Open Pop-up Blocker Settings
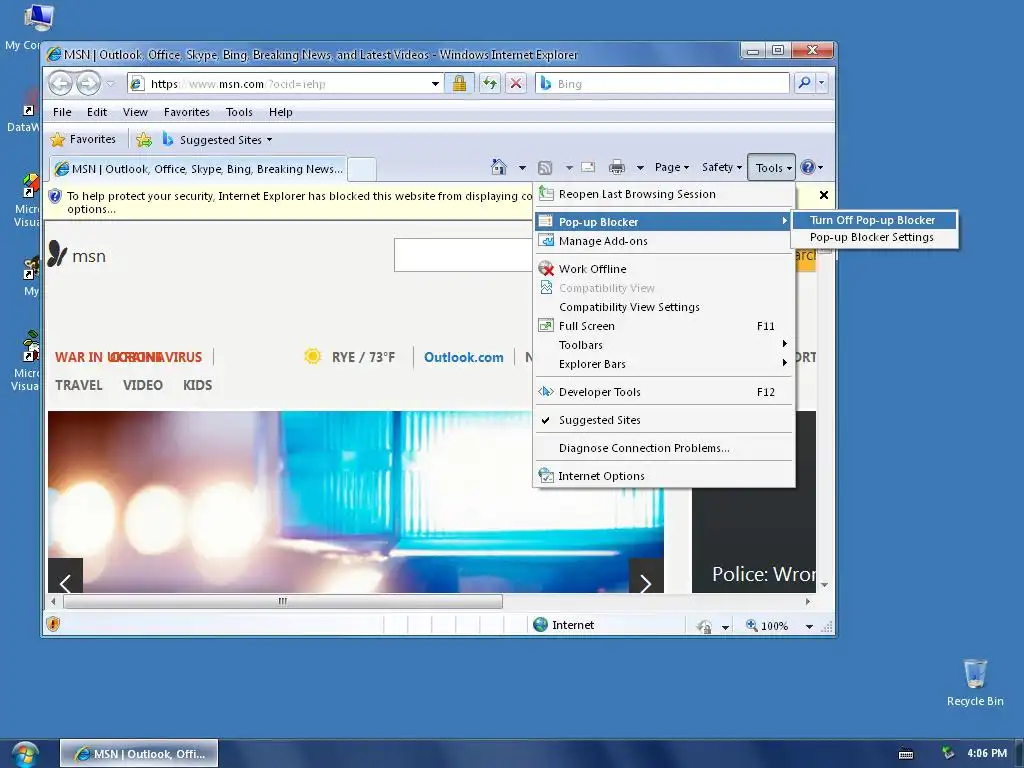The image size is (1024, 768). click(x=874, y=238)
